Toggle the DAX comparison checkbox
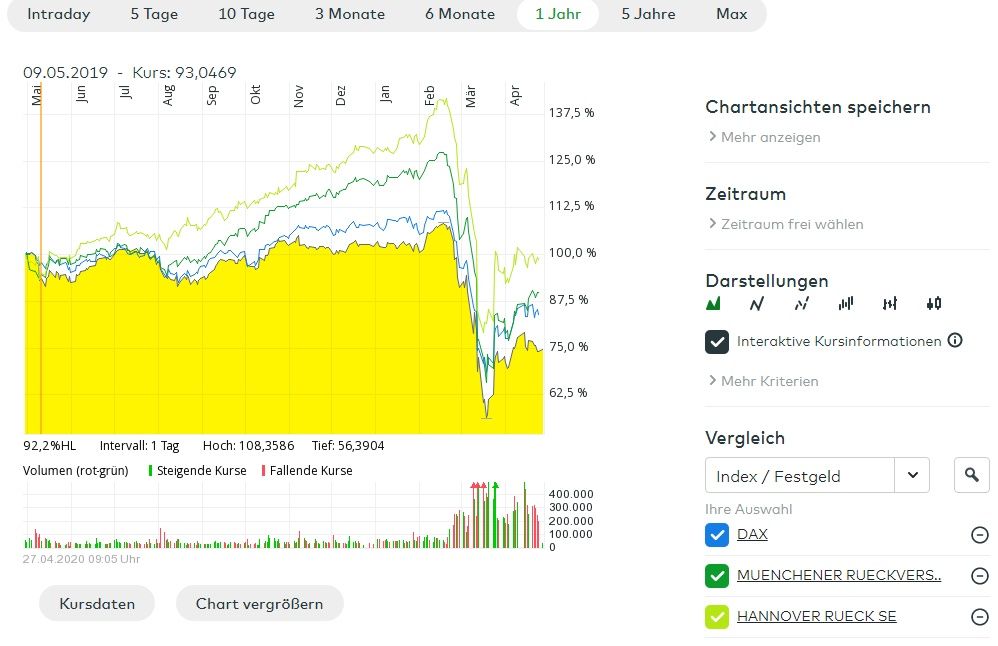998x646 pixels. click(717, 535)
